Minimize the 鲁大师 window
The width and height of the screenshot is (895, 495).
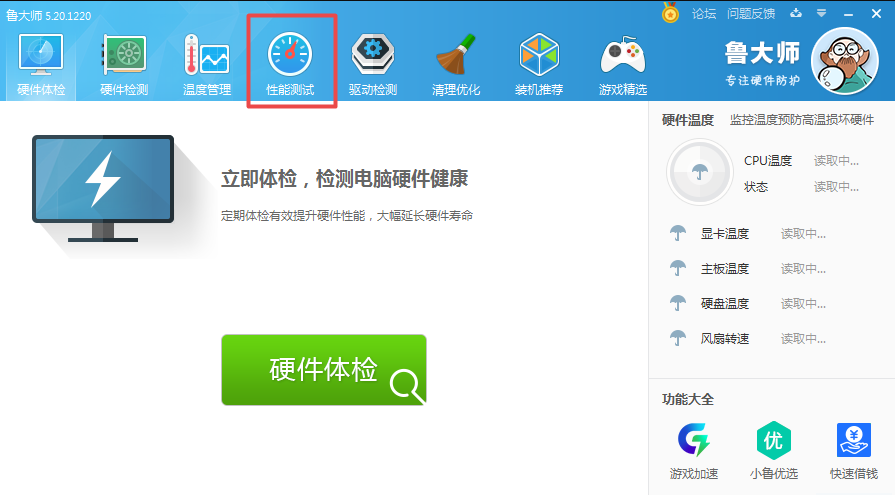tap(848, 14)
